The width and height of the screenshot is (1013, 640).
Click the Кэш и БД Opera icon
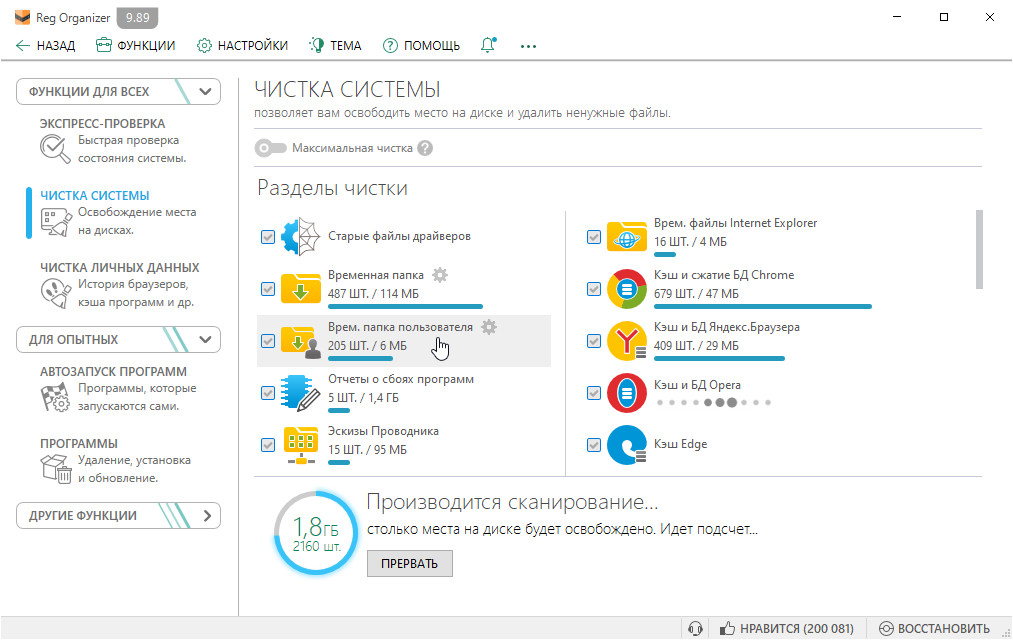pyautogui.click(x=627, y=393)
